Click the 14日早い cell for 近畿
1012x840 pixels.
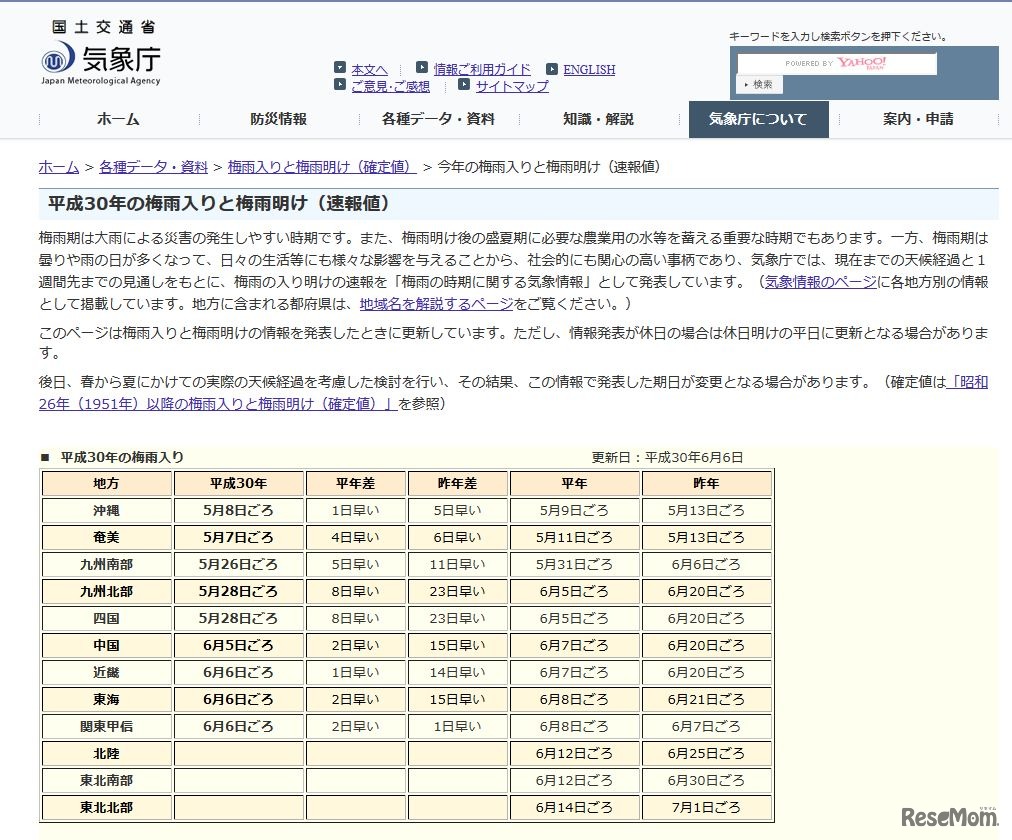(458, 673)
